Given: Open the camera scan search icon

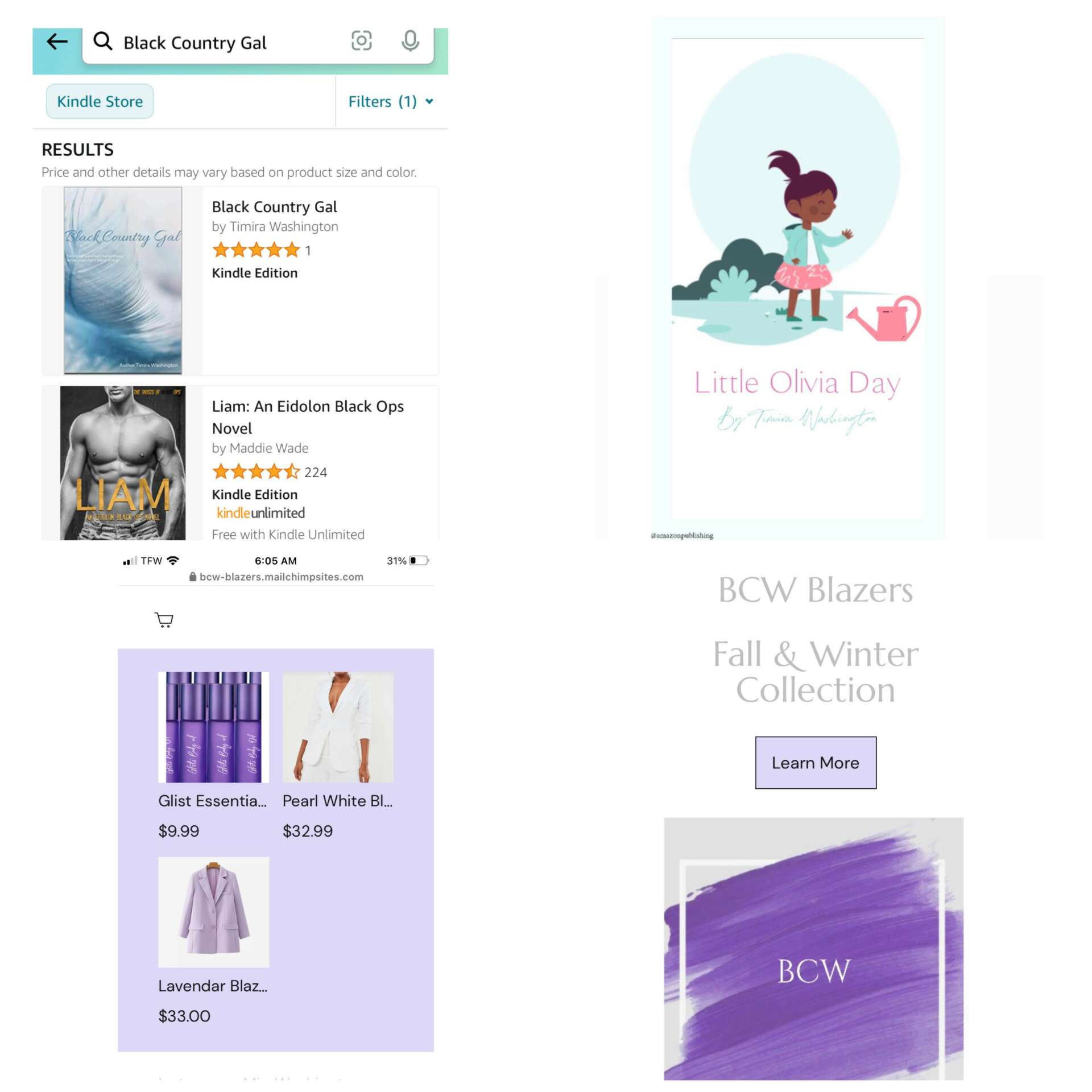Looking at the screenshot, I should pos(362,41).
